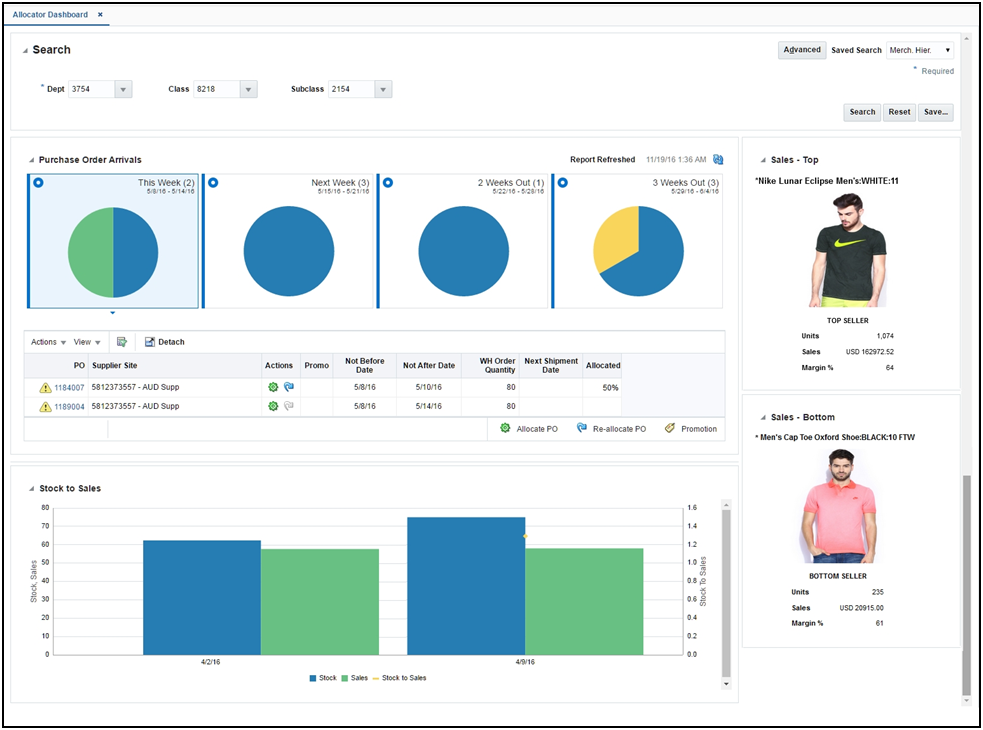Click the Promotion legend icon below the table
The width and height of the screenshot is (983, 730).
(667, 428)
